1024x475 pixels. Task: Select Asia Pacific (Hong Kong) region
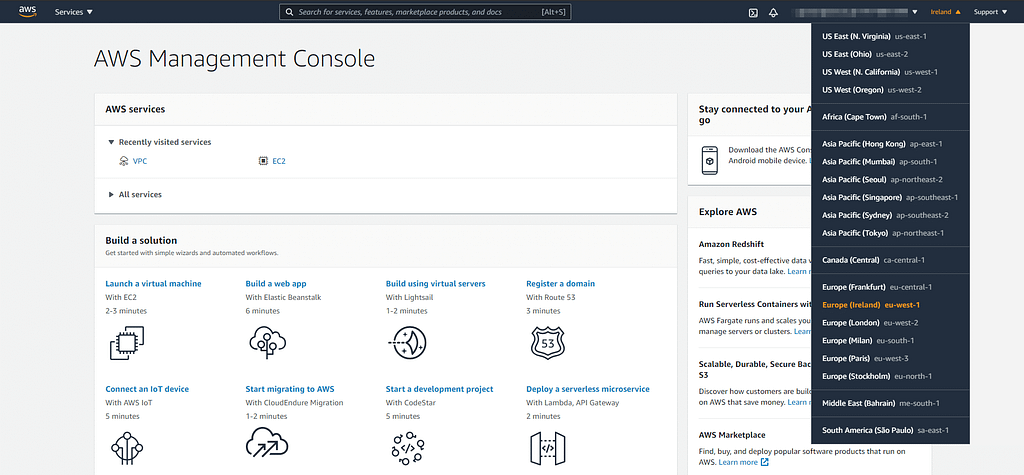[x=890, y=144]
